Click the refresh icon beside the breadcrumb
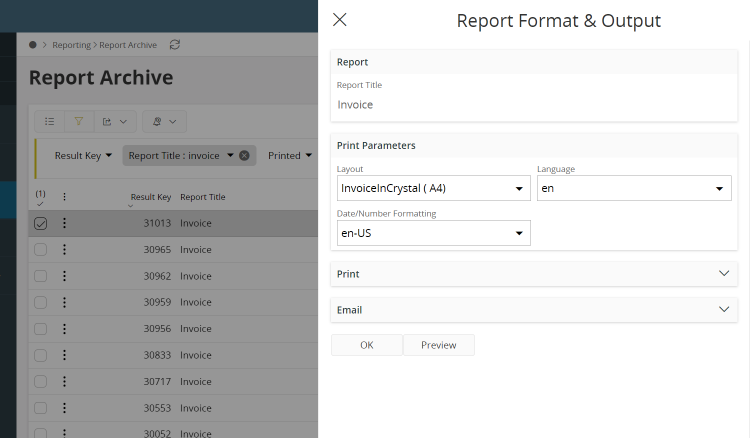750x438 pixels. 176,45
